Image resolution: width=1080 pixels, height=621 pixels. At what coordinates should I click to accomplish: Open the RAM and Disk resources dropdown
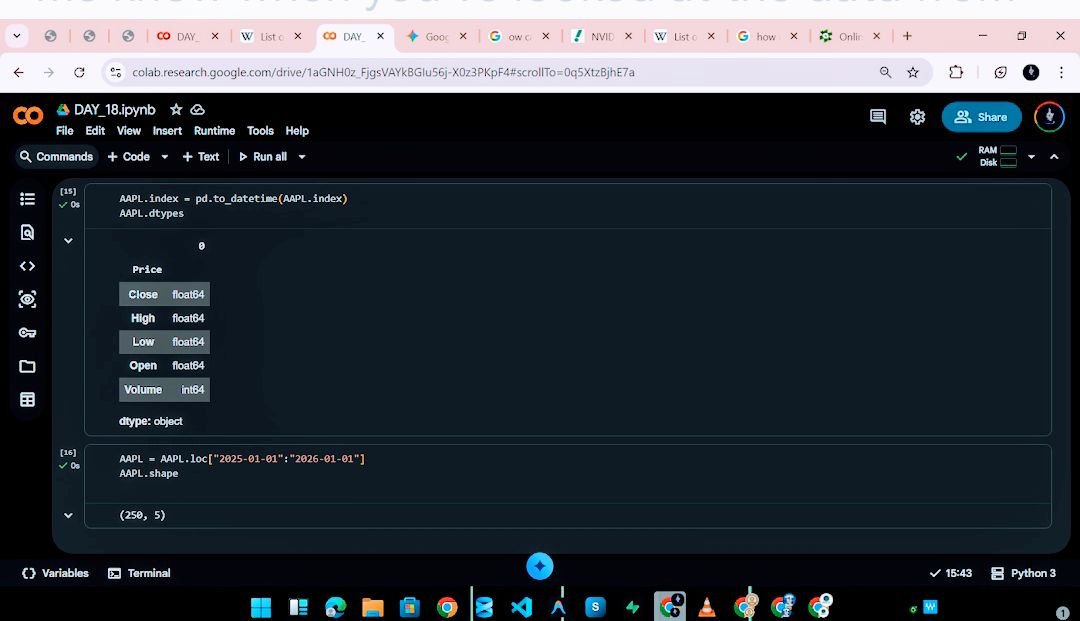point(1031,157)
